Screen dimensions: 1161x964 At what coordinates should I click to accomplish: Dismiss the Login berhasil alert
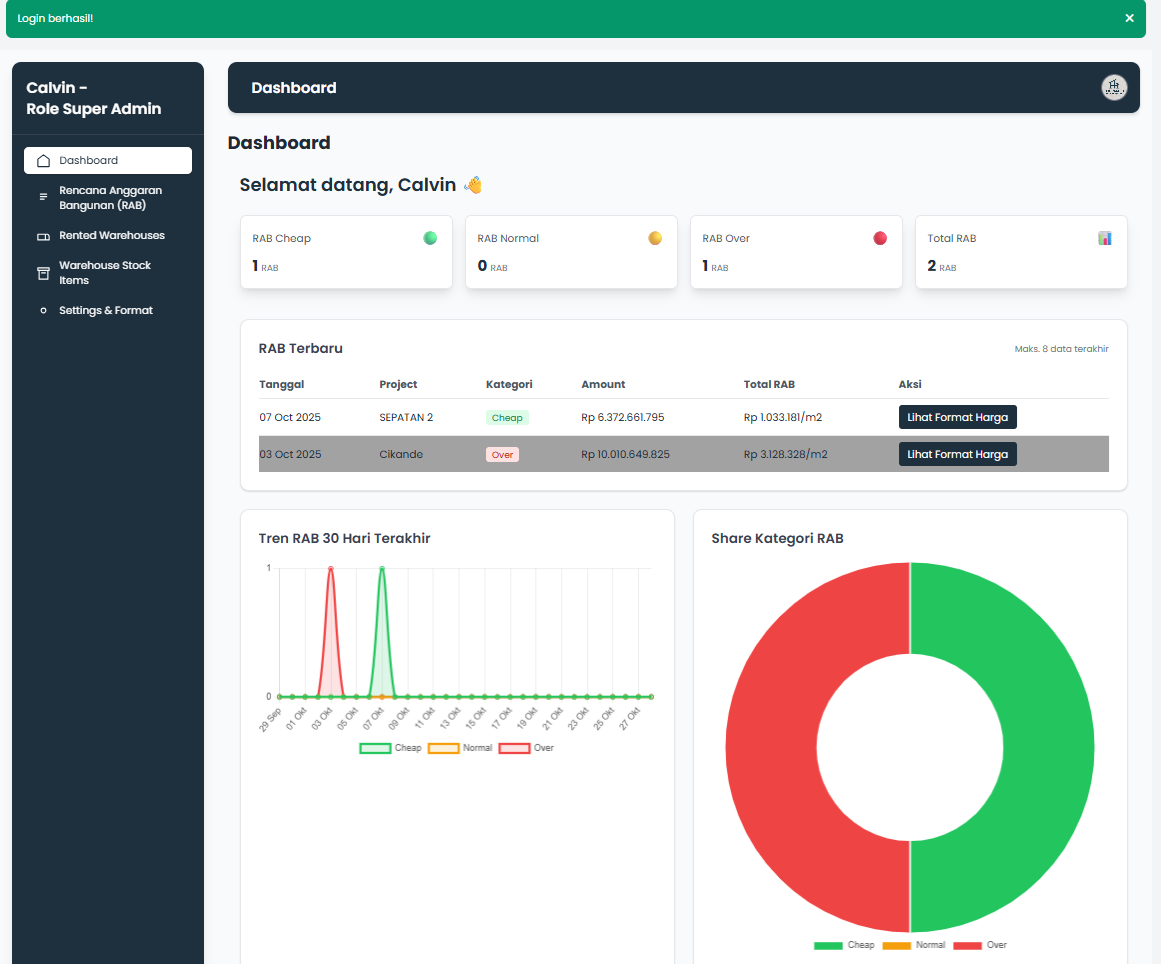pos(1129,19)
